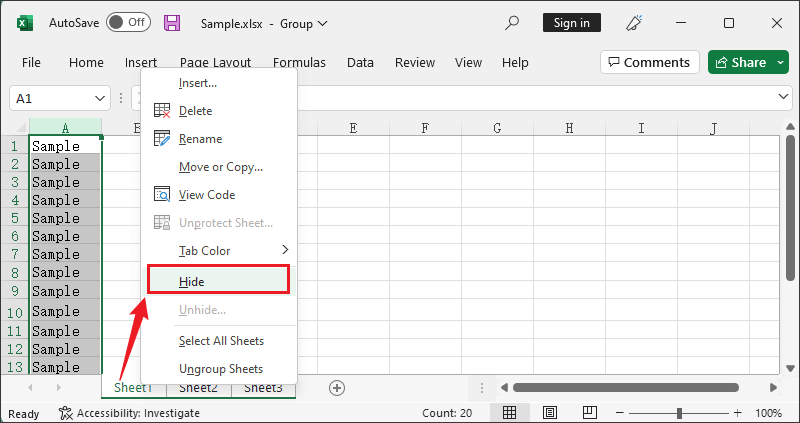Click the Accessibility Investigate status icon
Image resolution: width=800 pixels, height=423 pixels.
[66, 413]
